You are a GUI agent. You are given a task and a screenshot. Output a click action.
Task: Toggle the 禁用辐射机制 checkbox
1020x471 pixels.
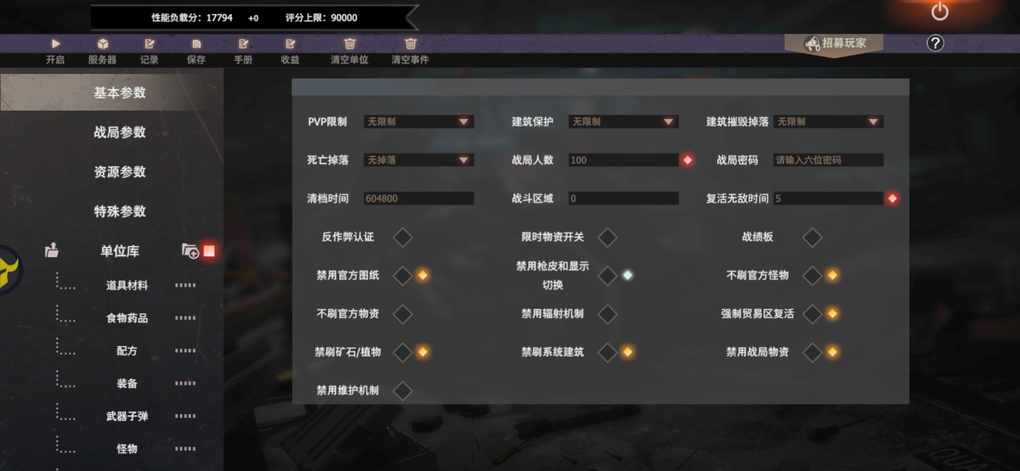point(607,314)
